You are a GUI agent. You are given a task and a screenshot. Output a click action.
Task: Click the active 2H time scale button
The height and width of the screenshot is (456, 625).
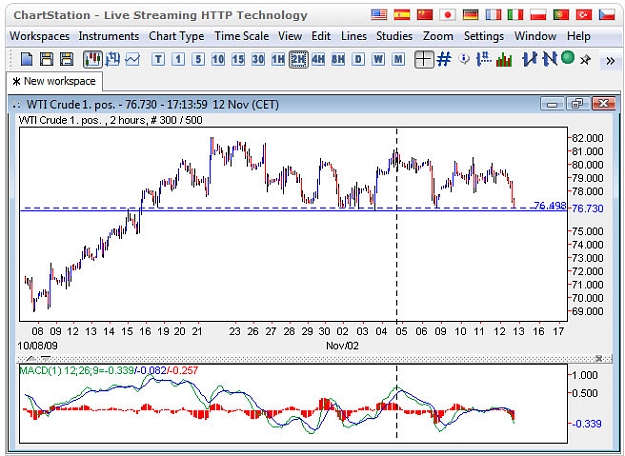pyautogui.click(x=298, y=60)
